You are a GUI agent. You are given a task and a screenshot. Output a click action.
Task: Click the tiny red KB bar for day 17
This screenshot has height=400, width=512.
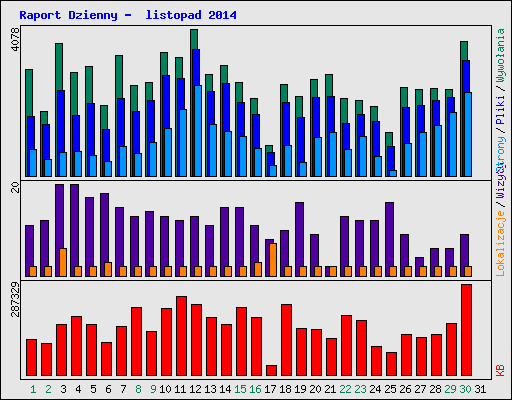pyautogui.click(x=271, y=370)
